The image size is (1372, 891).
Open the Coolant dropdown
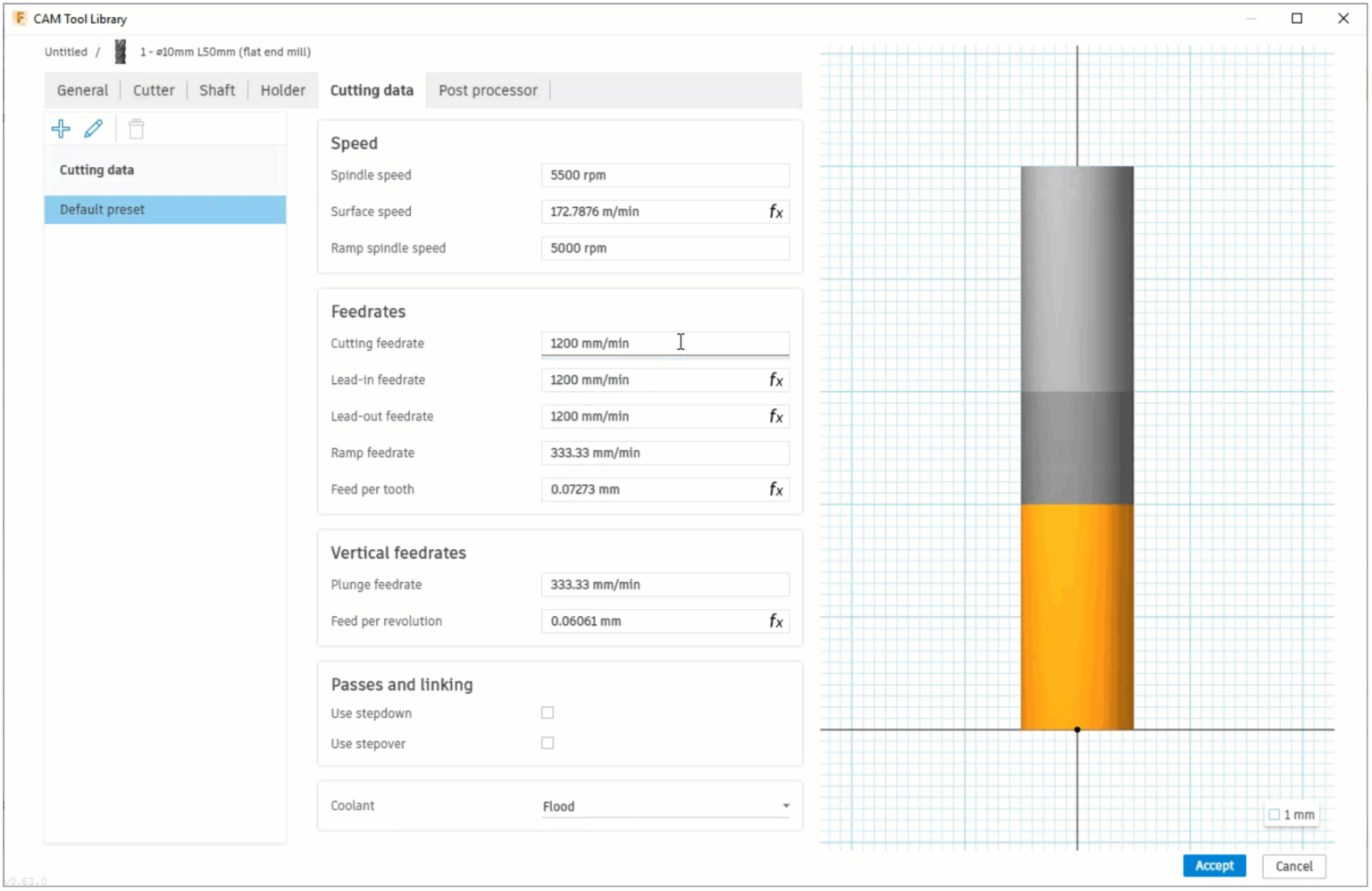pos(665,805)
